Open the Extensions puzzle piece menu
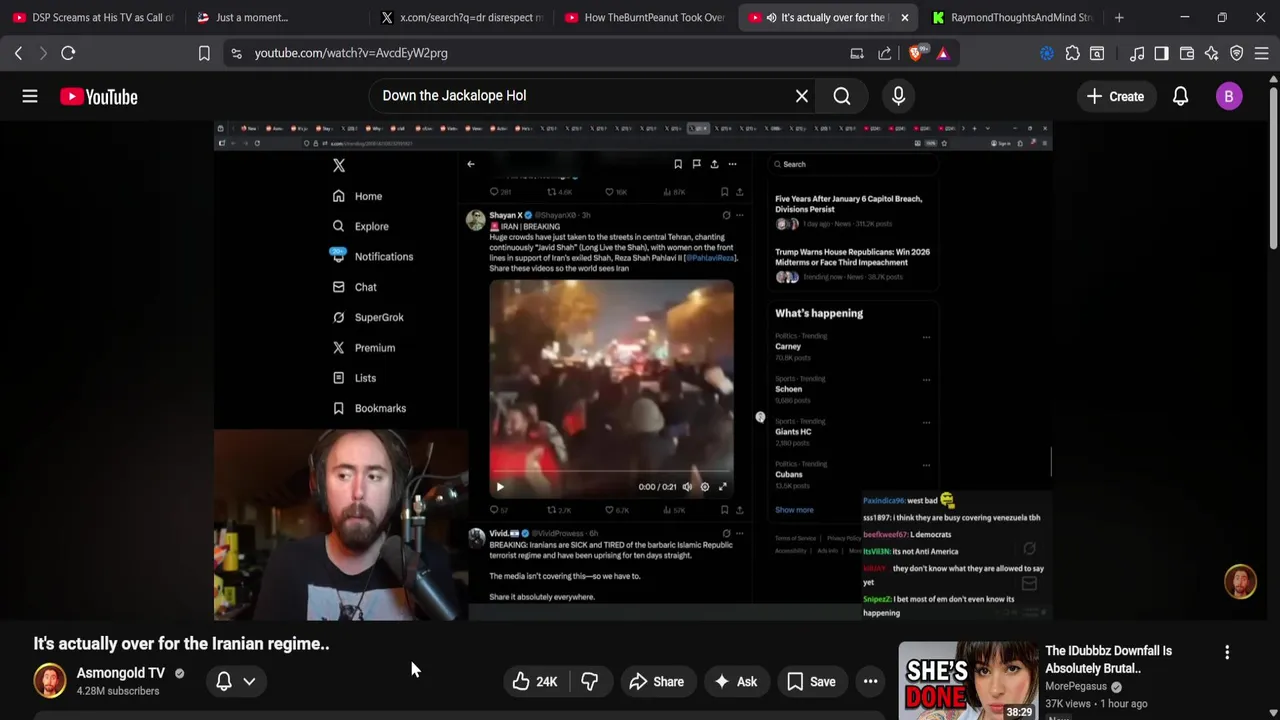The width and height of the screenshot is (1280, 720). coord(1072,53)
